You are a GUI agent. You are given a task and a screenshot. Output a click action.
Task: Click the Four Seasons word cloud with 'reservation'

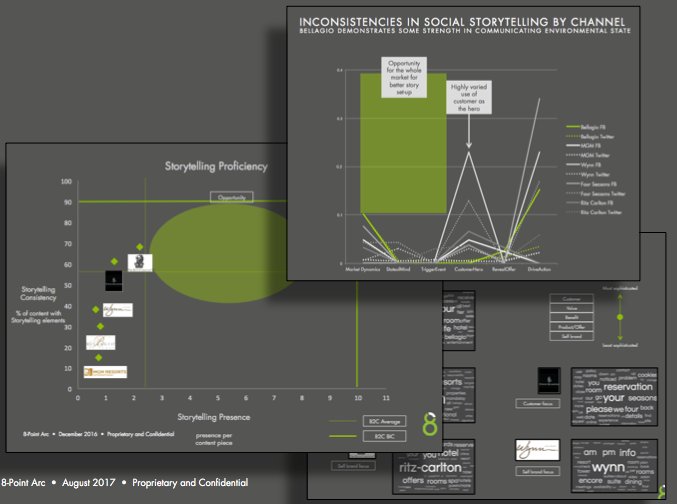pyautogui.click(x=614, y=397)
